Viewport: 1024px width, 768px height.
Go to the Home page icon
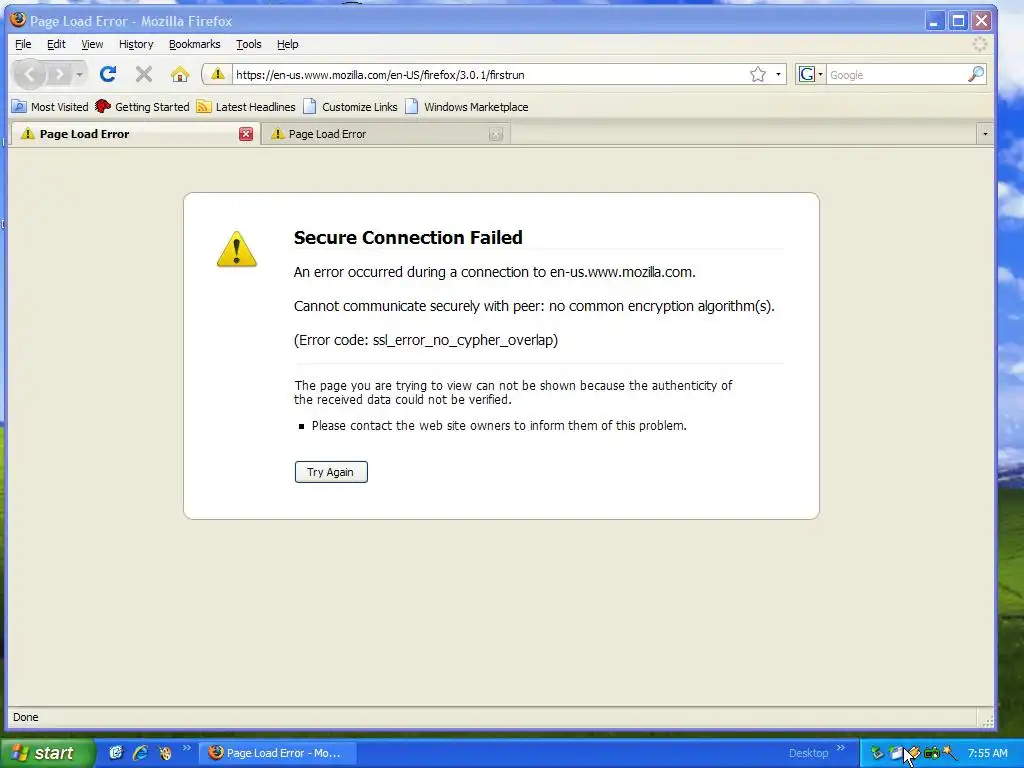(x=180, y=74)
